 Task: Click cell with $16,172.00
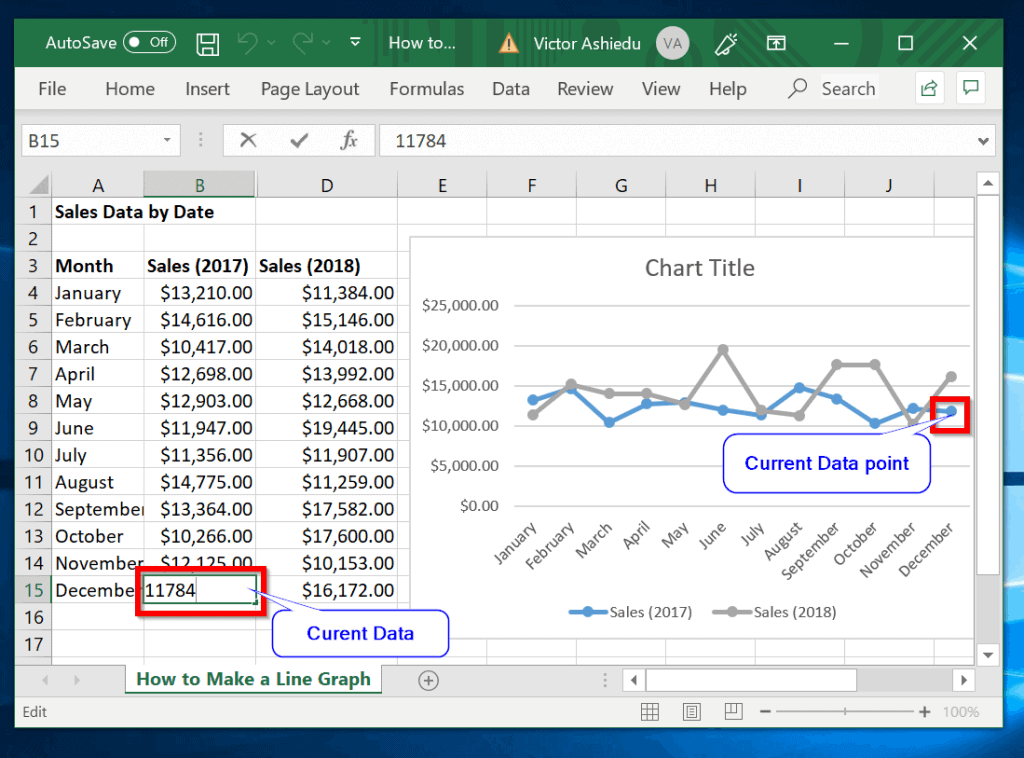(327, 590)
